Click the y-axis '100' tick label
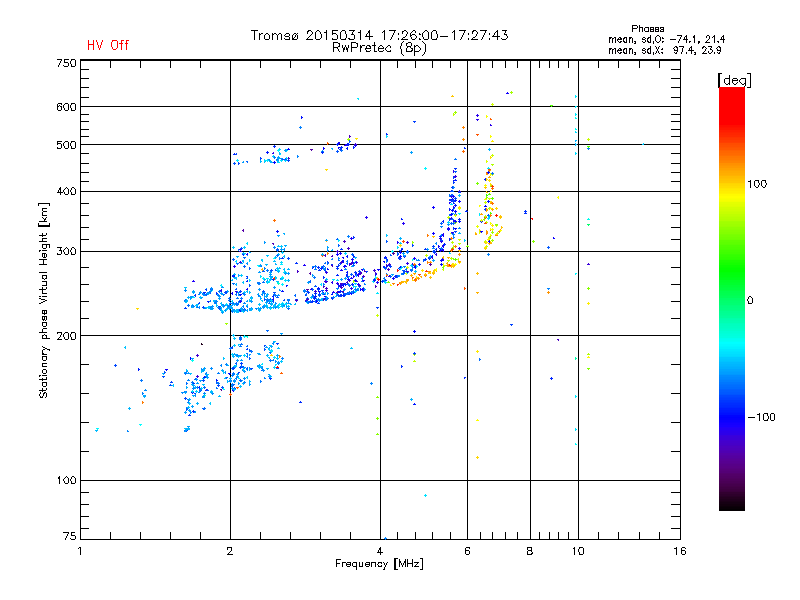Screen dimensions: 800x600 (66, 481)
